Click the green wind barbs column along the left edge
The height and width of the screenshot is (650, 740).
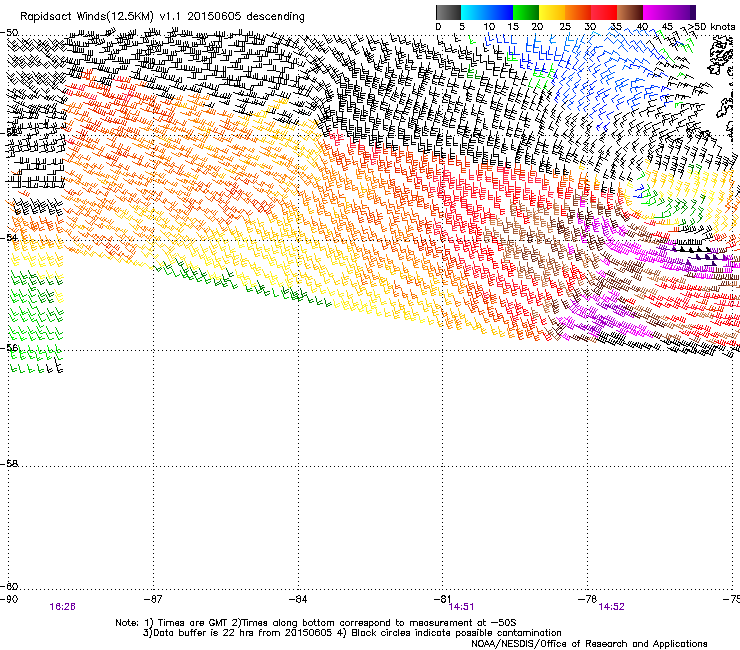35,321
